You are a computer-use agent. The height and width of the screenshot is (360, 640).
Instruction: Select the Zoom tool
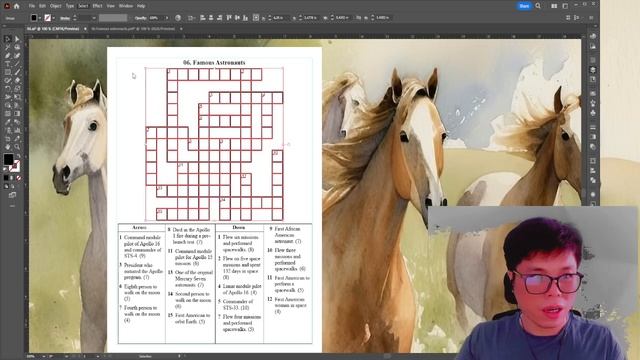point(17,146)
